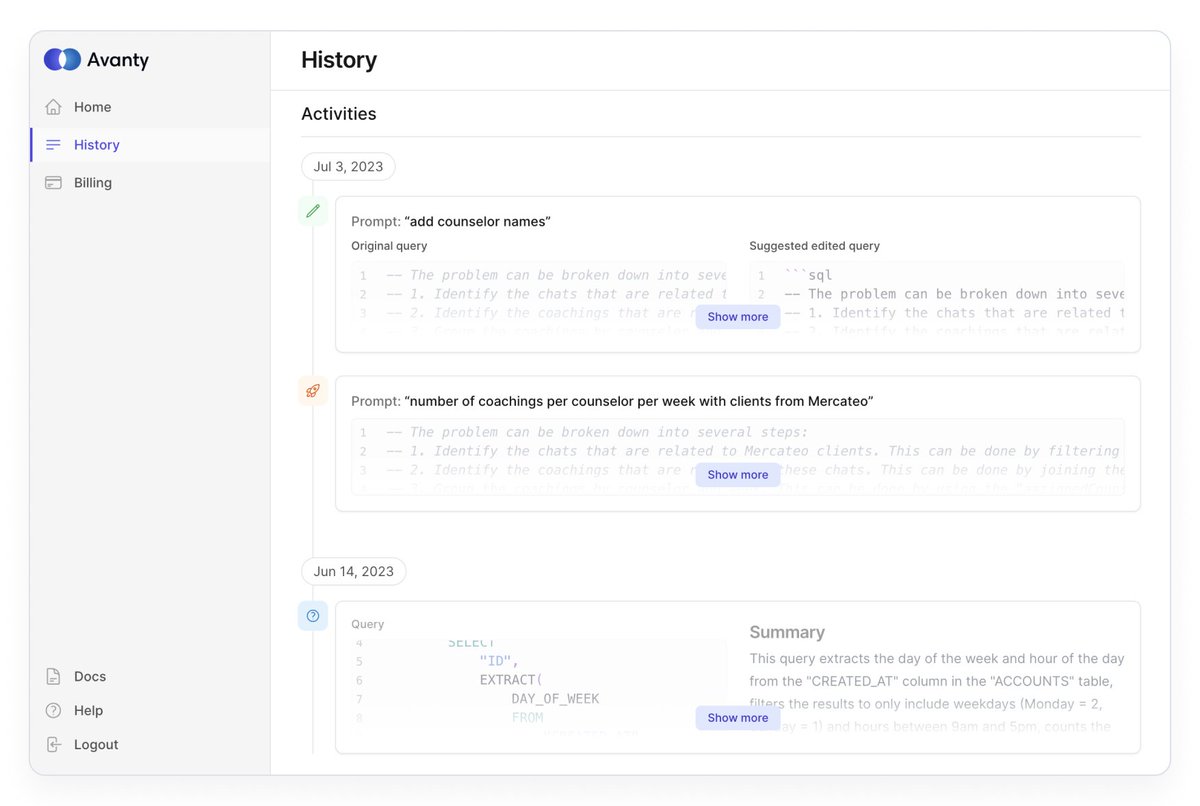This screenshot has height=806, width=1200.
Task: Click the "Suggested edited query" label
Action: [x=815, y=246]
